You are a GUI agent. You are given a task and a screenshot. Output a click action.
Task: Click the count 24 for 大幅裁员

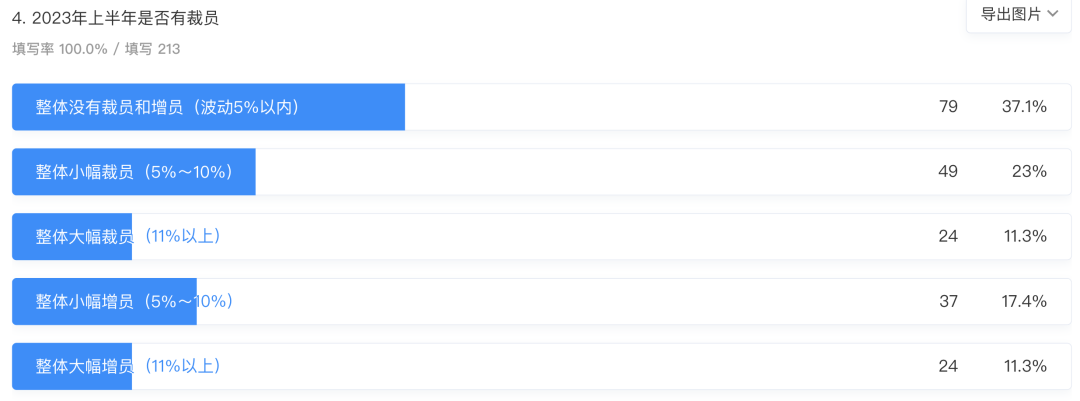[948, 236]
